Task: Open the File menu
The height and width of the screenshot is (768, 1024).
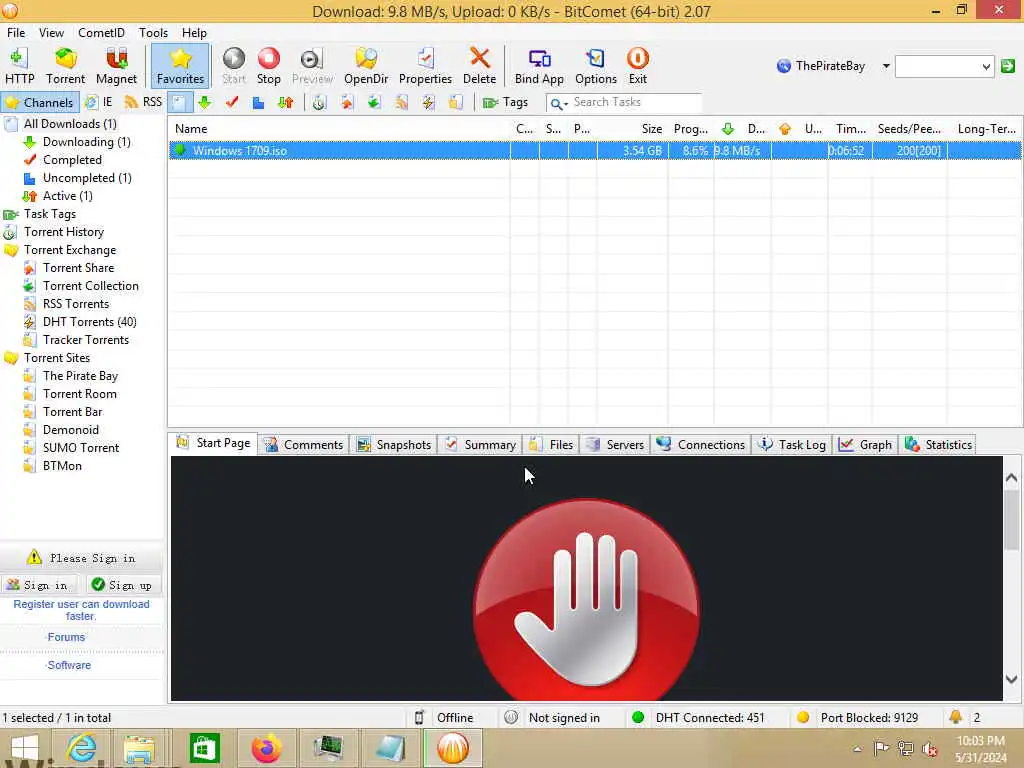Action: [16, 33]
